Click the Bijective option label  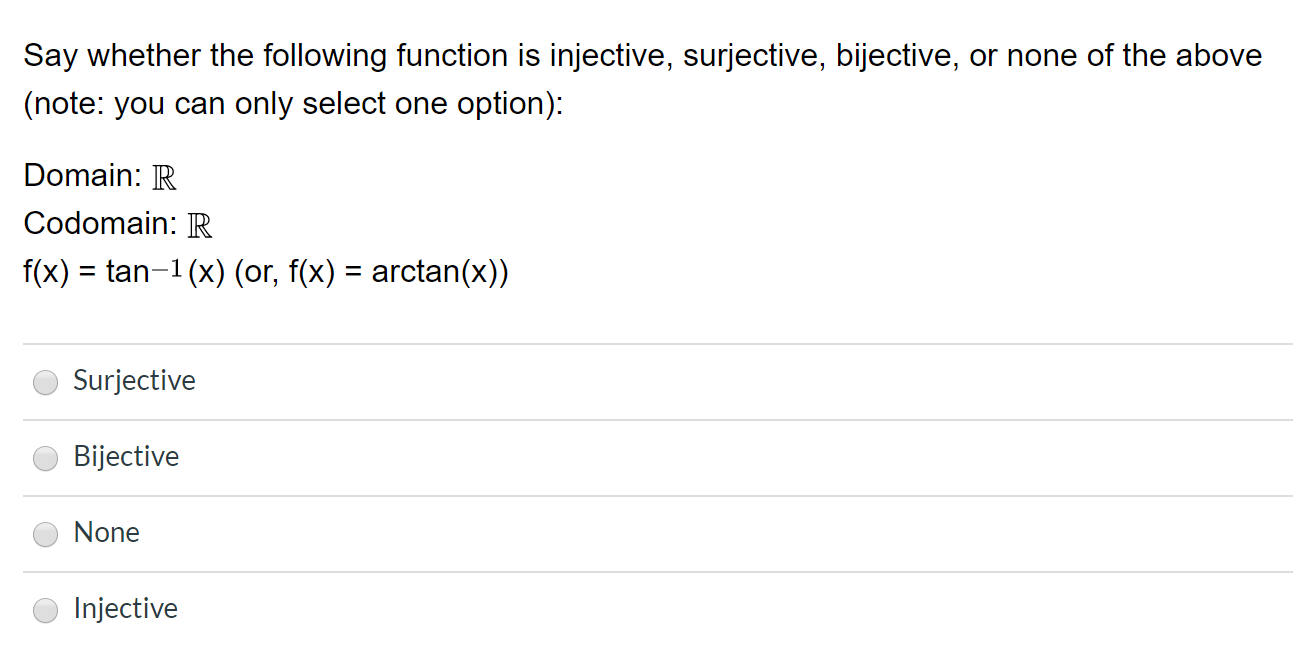pos(126,457)
